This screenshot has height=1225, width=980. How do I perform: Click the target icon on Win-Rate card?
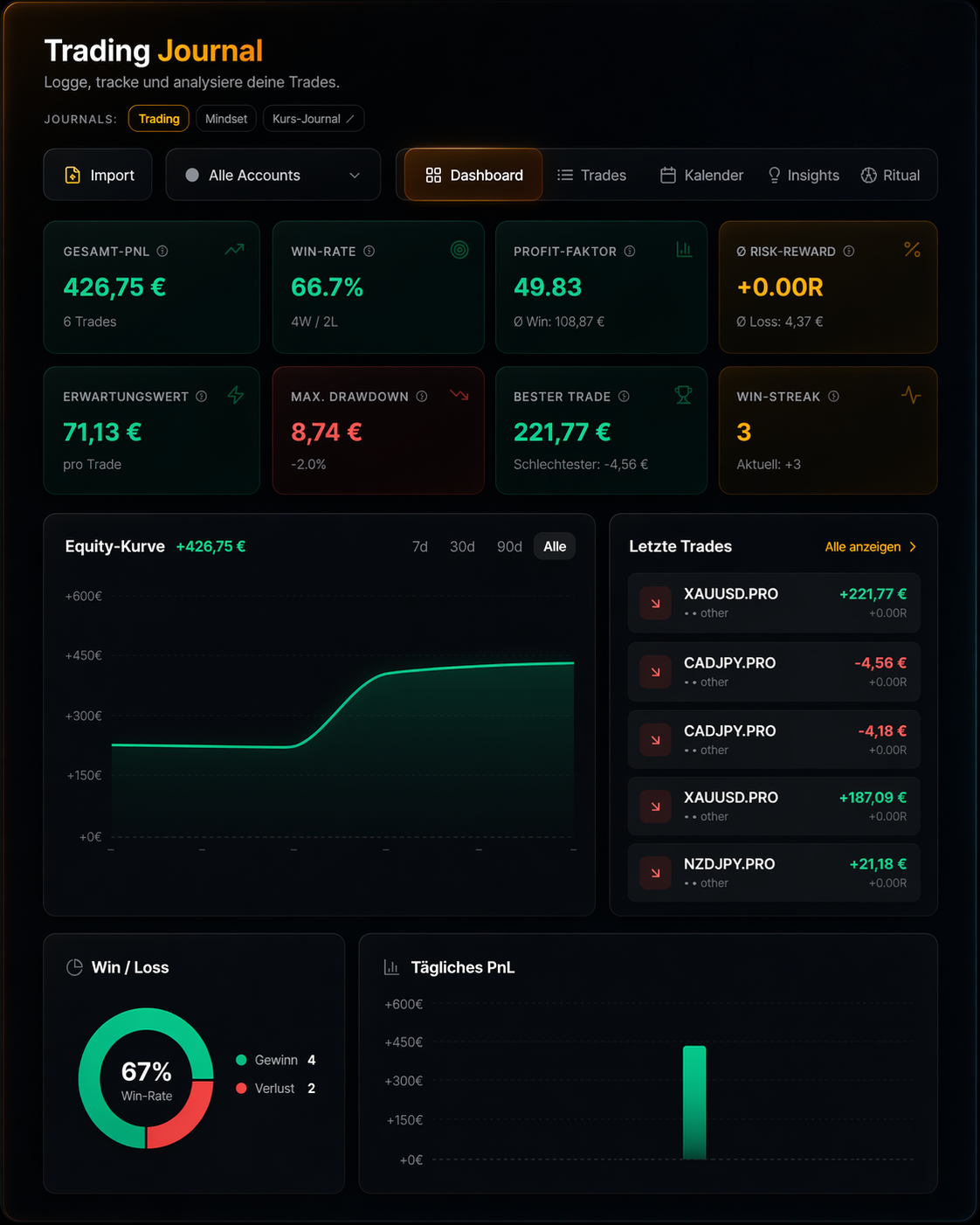click(x=459, y=250)
